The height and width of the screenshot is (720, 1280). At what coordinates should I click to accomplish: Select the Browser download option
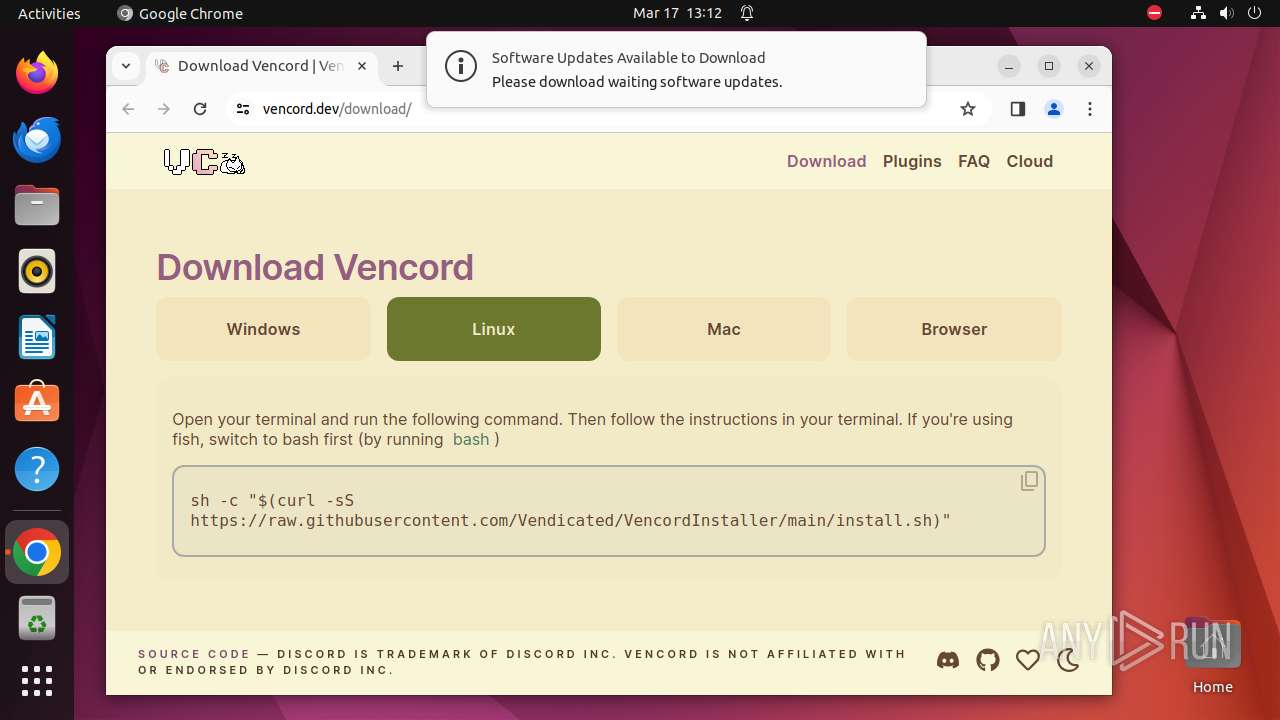954,329
